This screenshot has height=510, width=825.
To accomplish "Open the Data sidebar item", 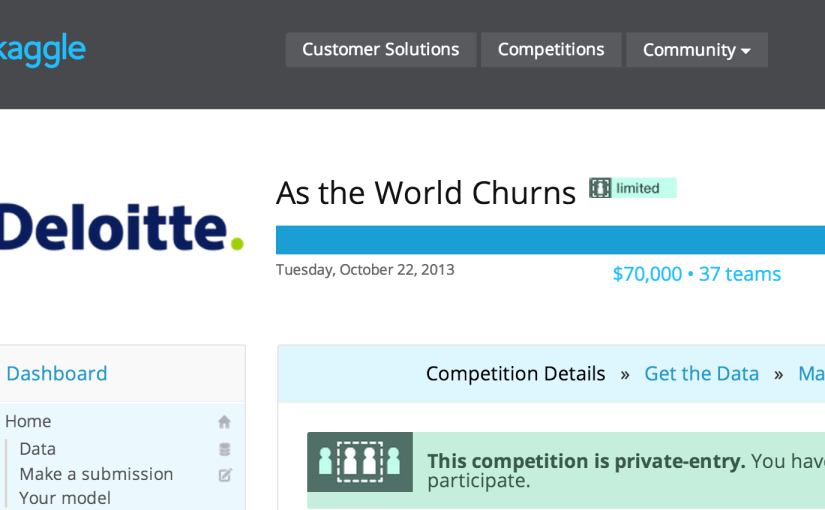I will tap(37, 449).
